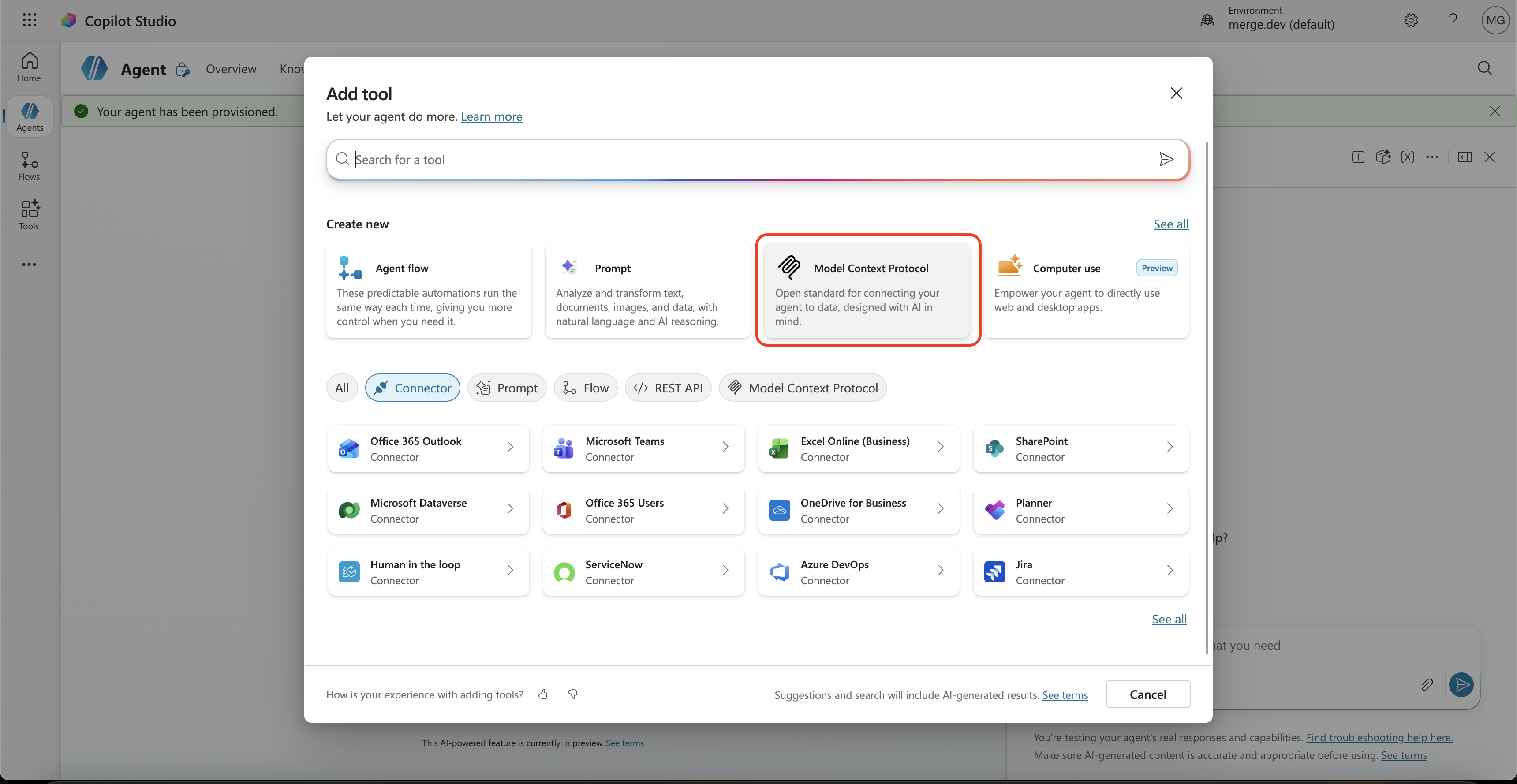Send the test chat message

(1461, 684)
